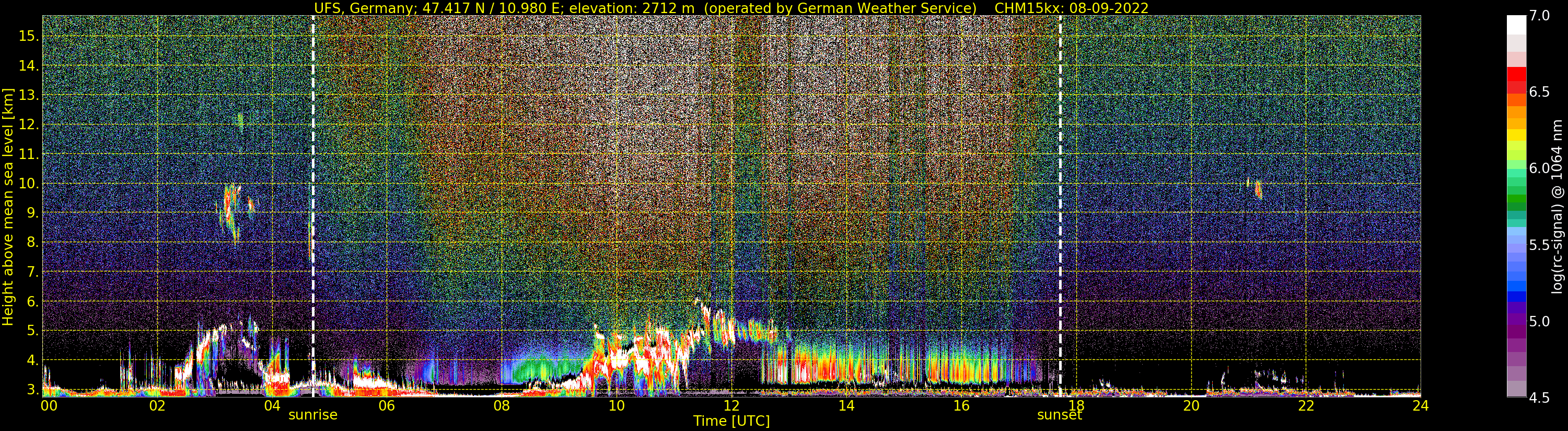Click the x-axis tick label '14'
Image resolution: width=1568 pixels, height=431 pixels.
coord(846,406)
